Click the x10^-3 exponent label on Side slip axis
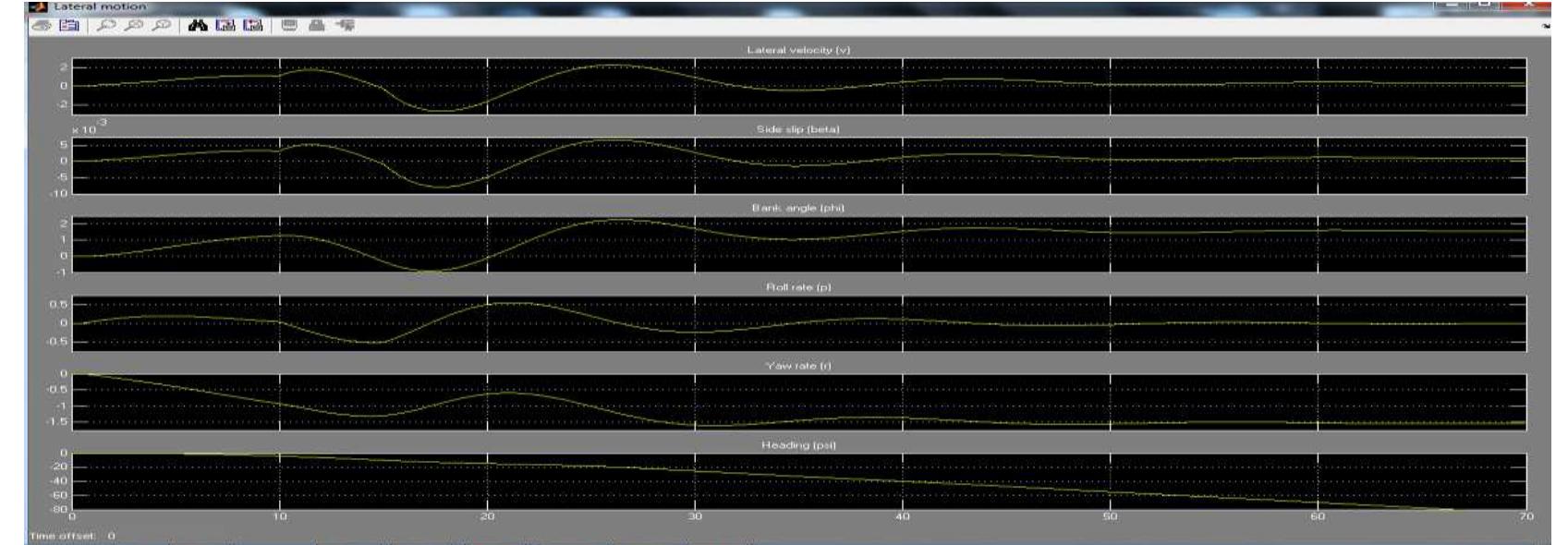 90,127
